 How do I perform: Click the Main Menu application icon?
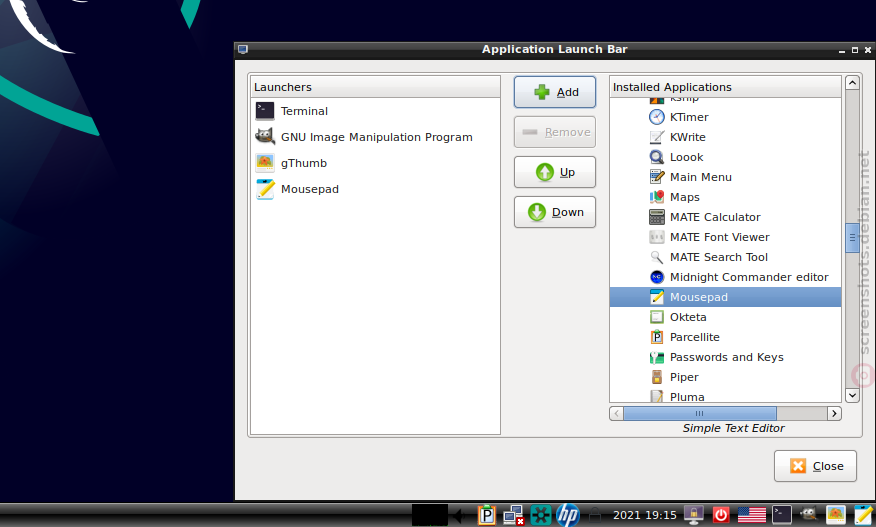click(656, 177)
